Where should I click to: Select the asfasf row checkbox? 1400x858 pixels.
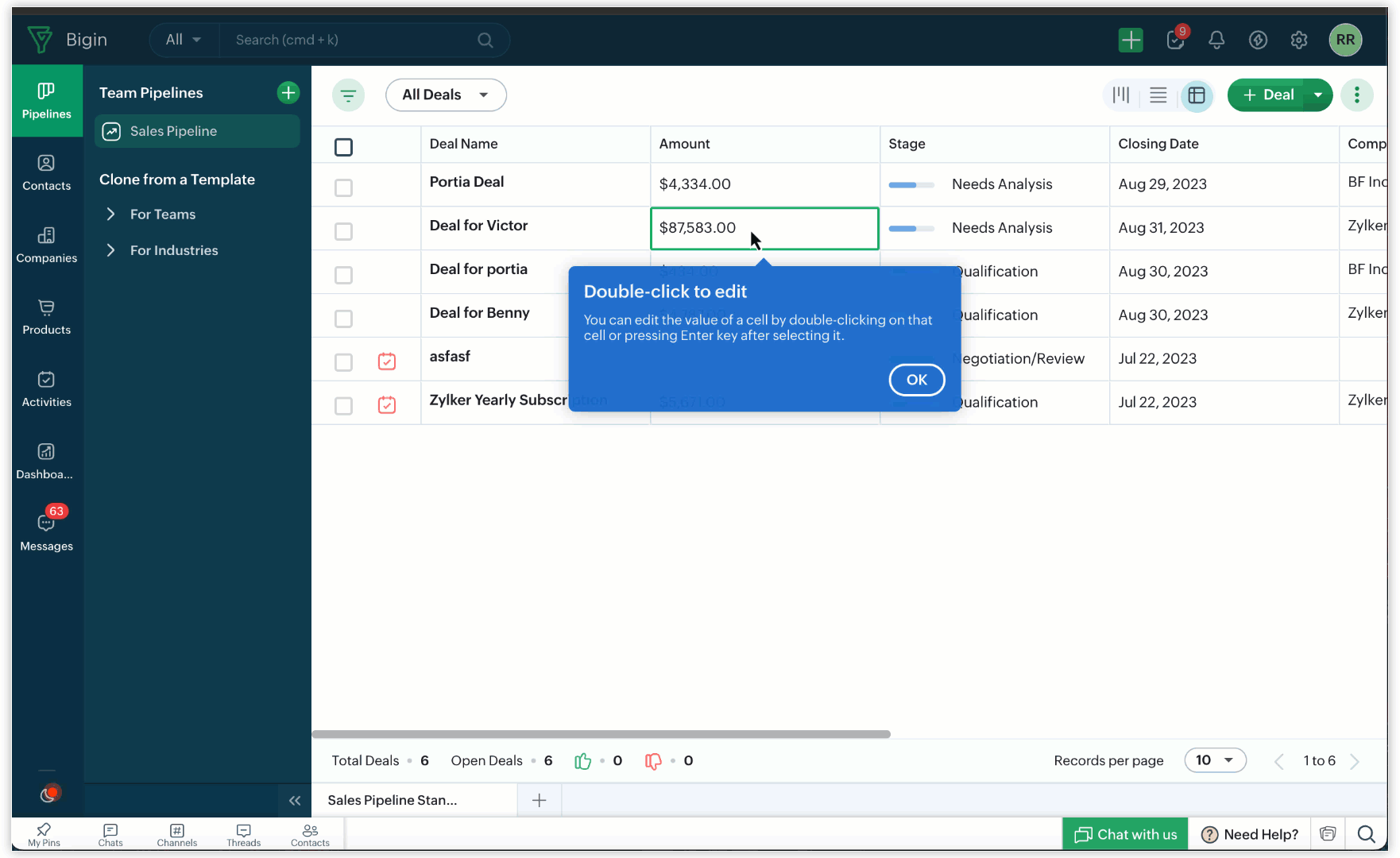(x=343, y=362)
